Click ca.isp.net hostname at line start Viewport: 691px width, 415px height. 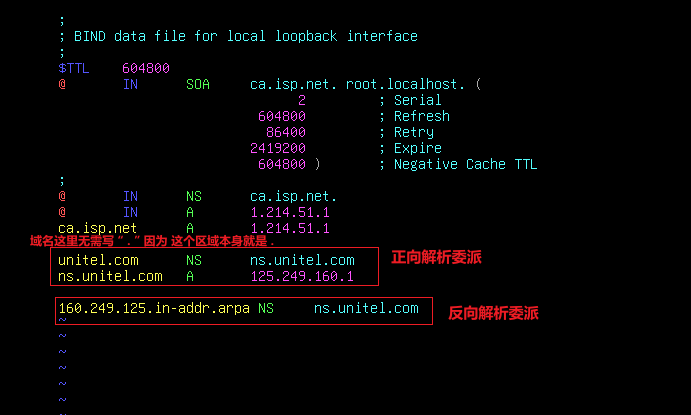click(x=97, y=228)
